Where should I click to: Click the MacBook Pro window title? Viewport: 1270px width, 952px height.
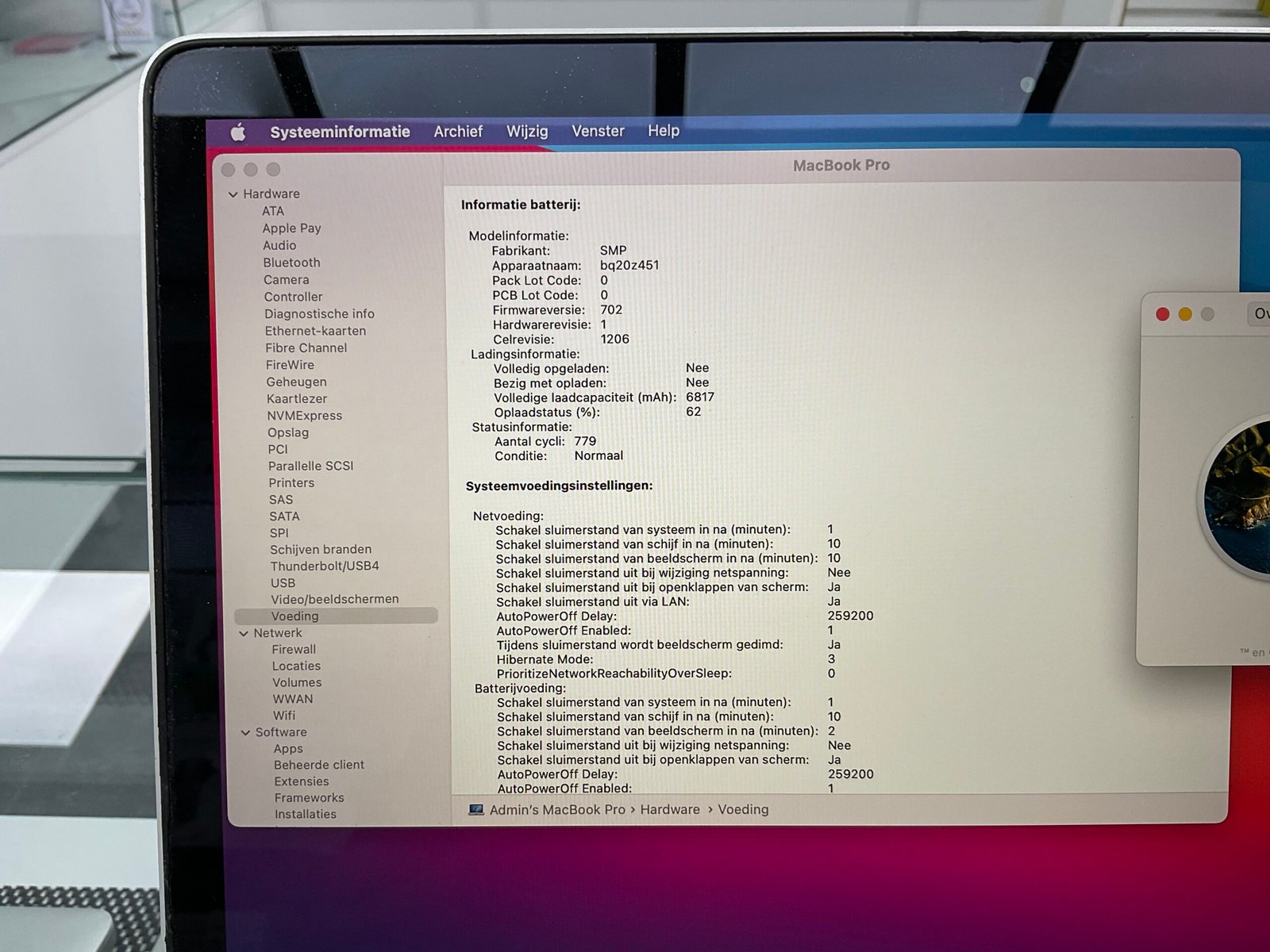click(841, 166)
